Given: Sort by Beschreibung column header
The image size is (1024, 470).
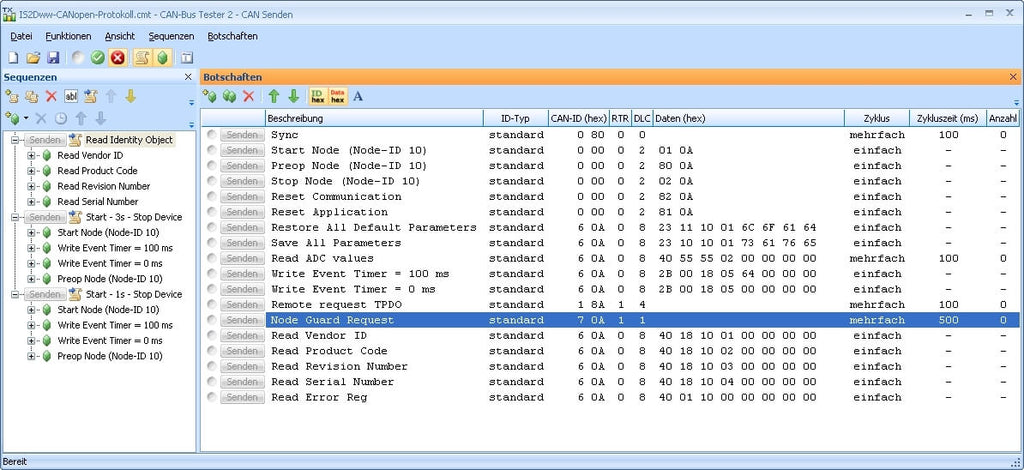Looking at the screenshot, I should click(374, 118).
